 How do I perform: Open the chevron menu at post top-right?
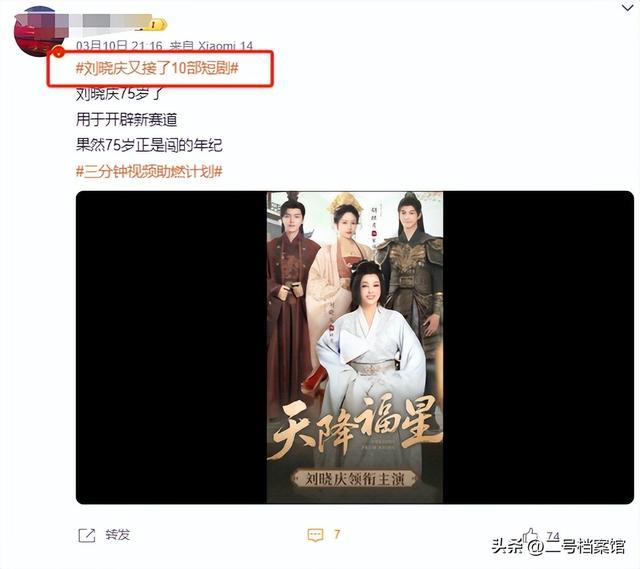tap(627, 8)
